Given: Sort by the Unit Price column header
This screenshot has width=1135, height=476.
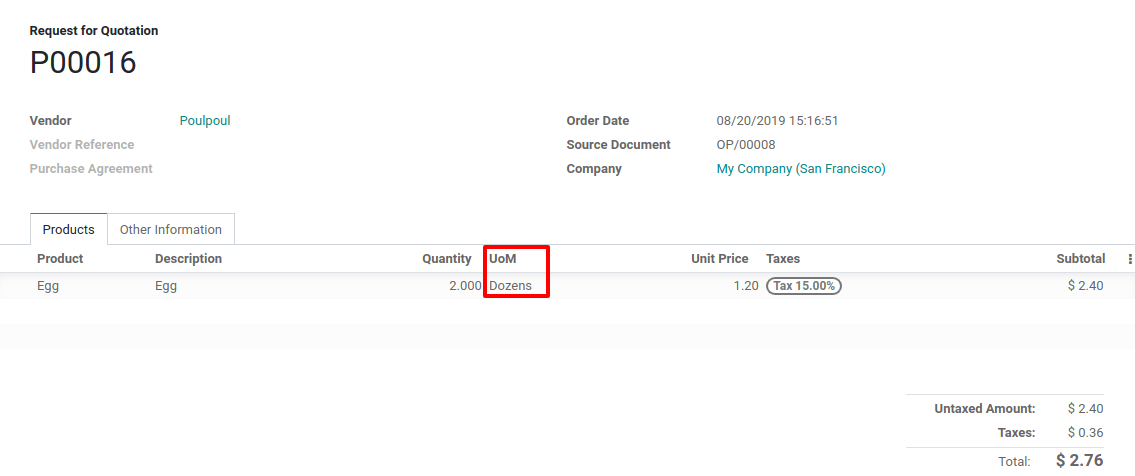Looking at the screenshot, I should click(720, 258).
